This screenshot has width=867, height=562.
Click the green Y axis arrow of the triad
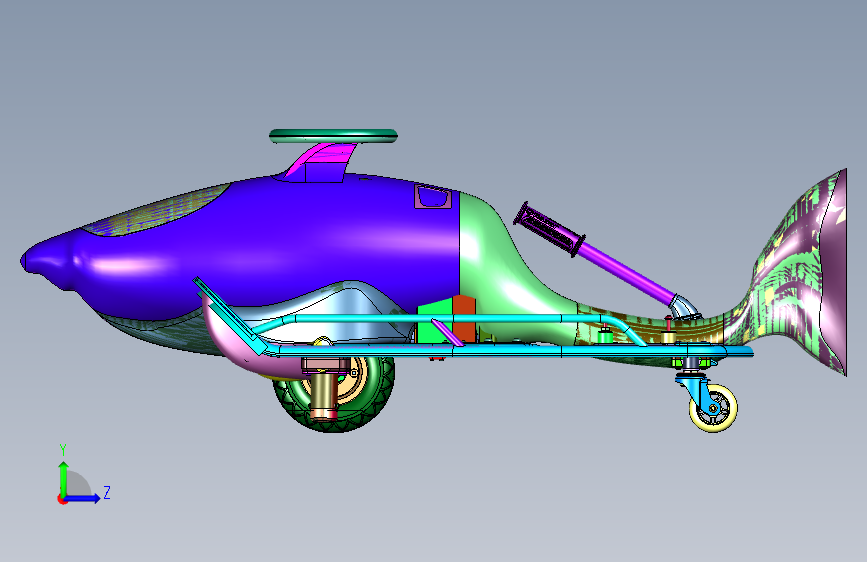tap(64, 478)
